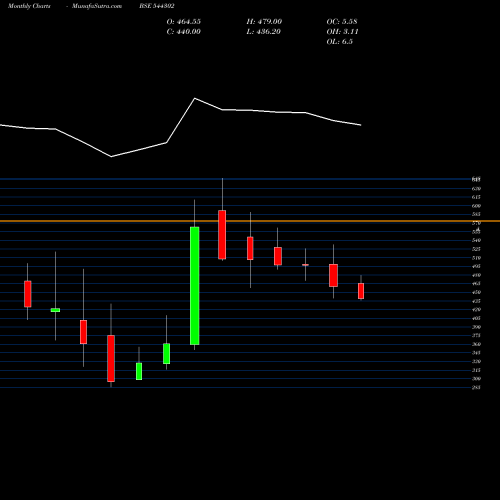Click the close value 'C: 440.00'
The image size is (500, 500).
point(184,32)
